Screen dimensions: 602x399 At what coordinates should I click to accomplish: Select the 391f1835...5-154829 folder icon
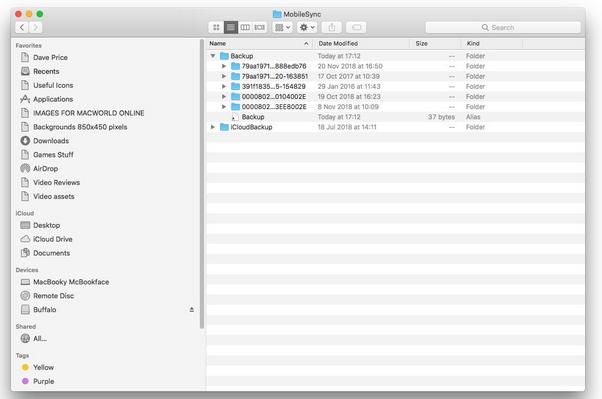click(235, 86)
